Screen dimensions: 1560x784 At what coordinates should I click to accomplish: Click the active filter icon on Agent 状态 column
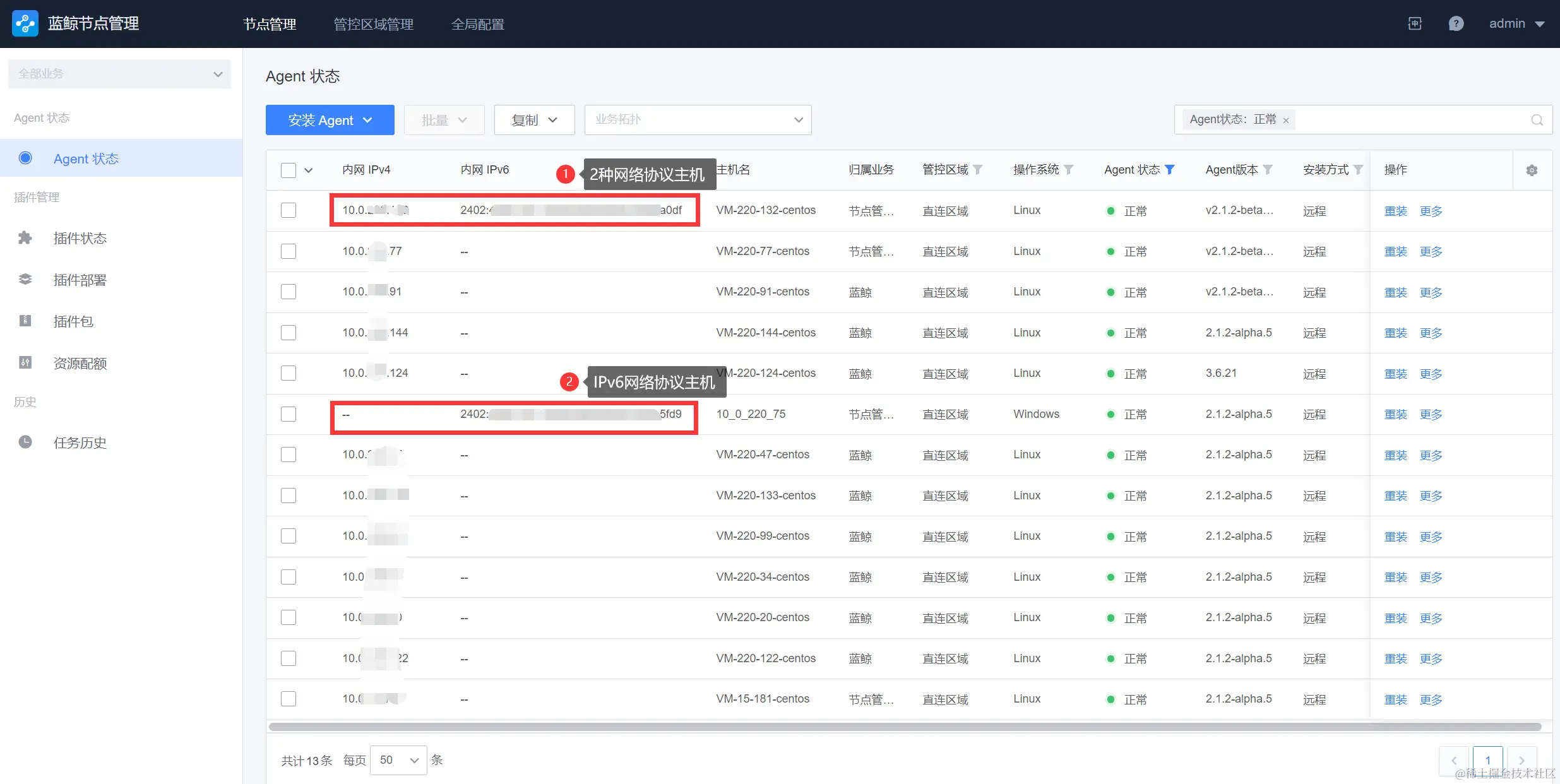click(x=1170, y=170)
